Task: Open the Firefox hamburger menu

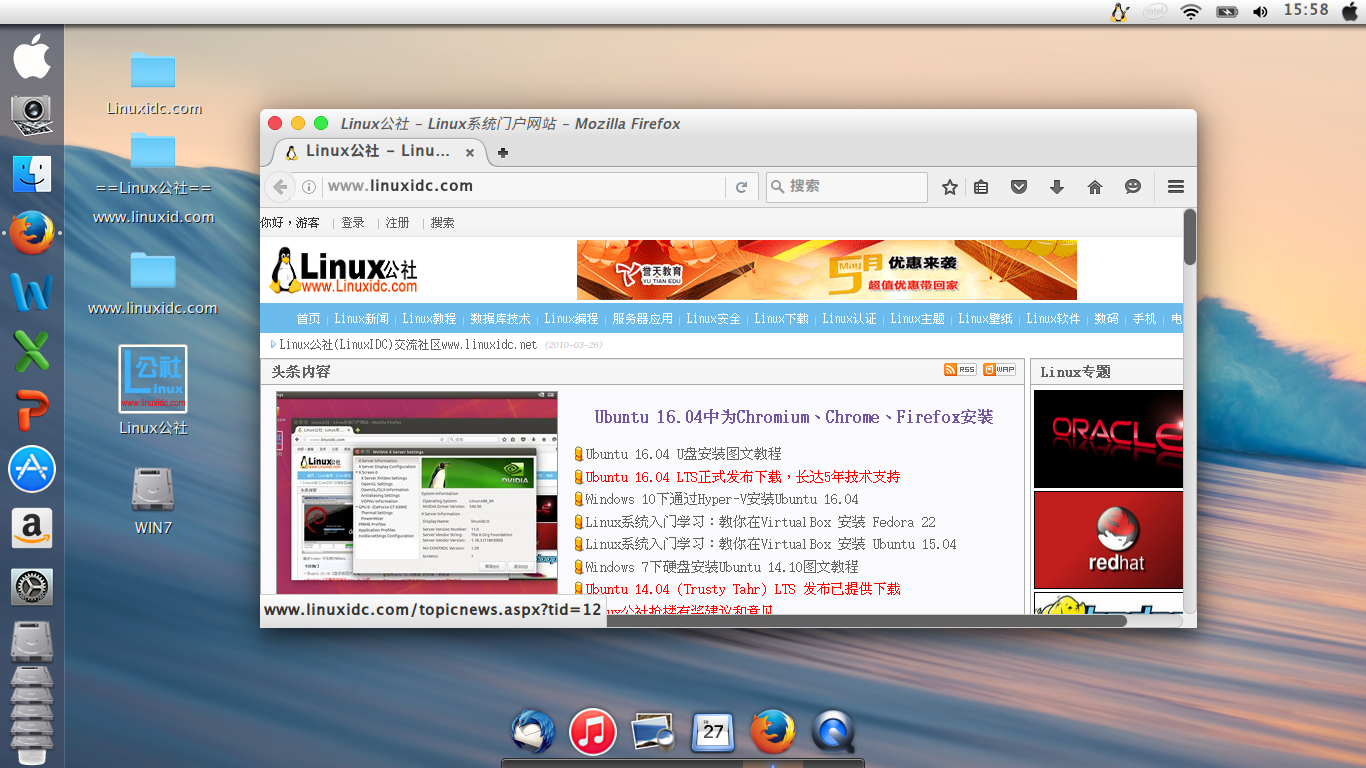Action: [x=1176, y=187]
